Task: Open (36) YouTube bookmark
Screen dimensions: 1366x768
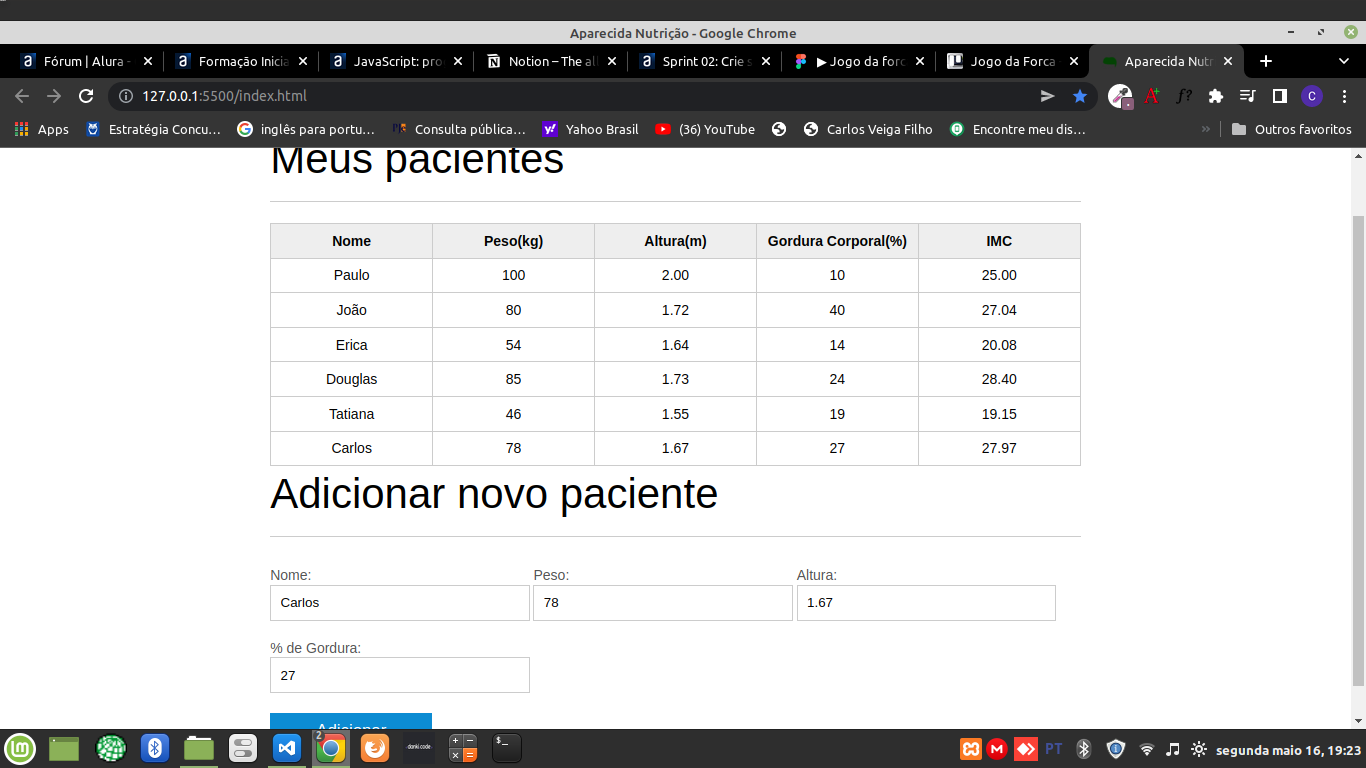Action: pos(705,129)
